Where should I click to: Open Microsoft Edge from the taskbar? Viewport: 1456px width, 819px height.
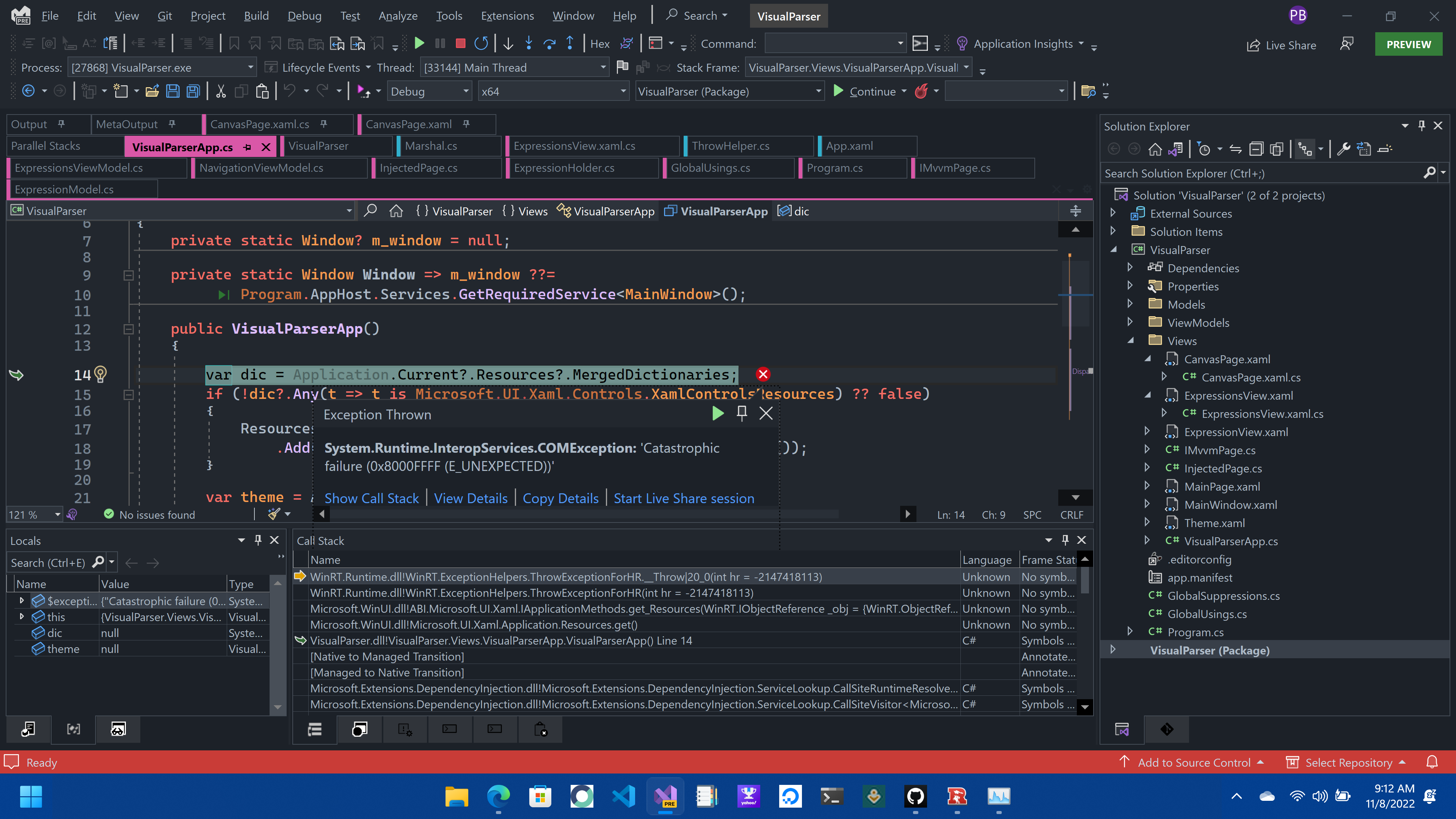pos(498,797)
